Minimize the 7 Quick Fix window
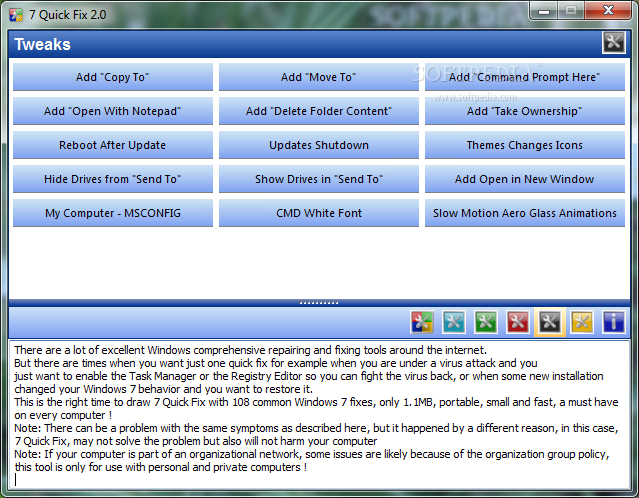 click(x=544, y=11)
